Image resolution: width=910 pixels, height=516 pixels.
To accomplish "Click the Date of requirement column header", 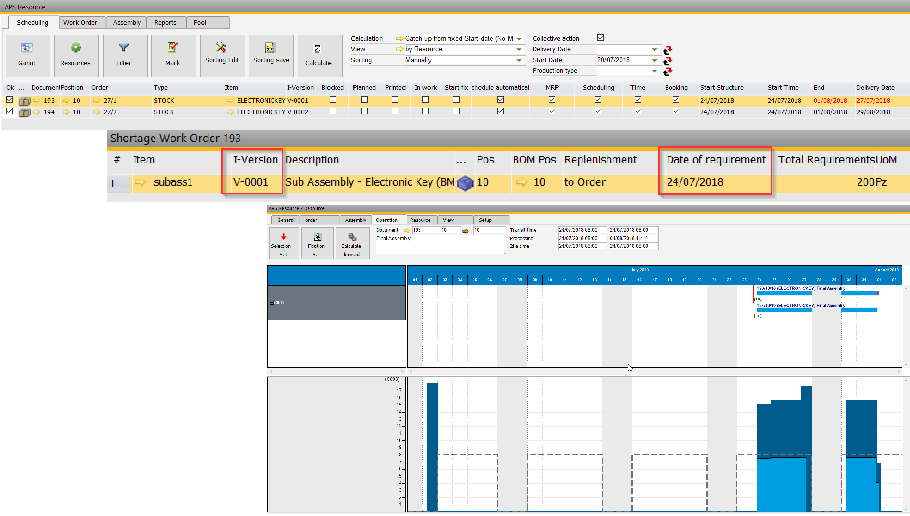I will 716,160.
